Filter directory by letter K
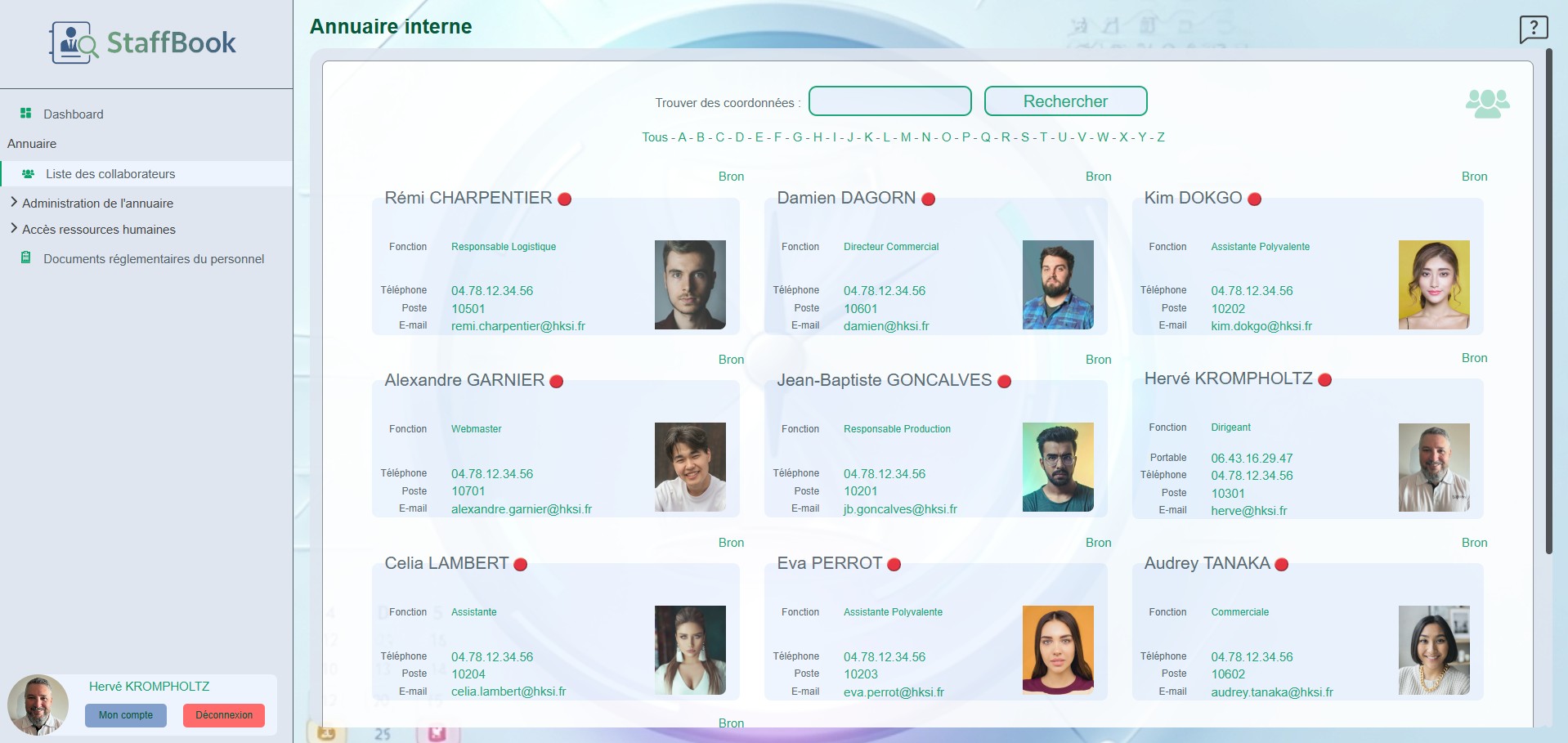 [x=868, y=137]
